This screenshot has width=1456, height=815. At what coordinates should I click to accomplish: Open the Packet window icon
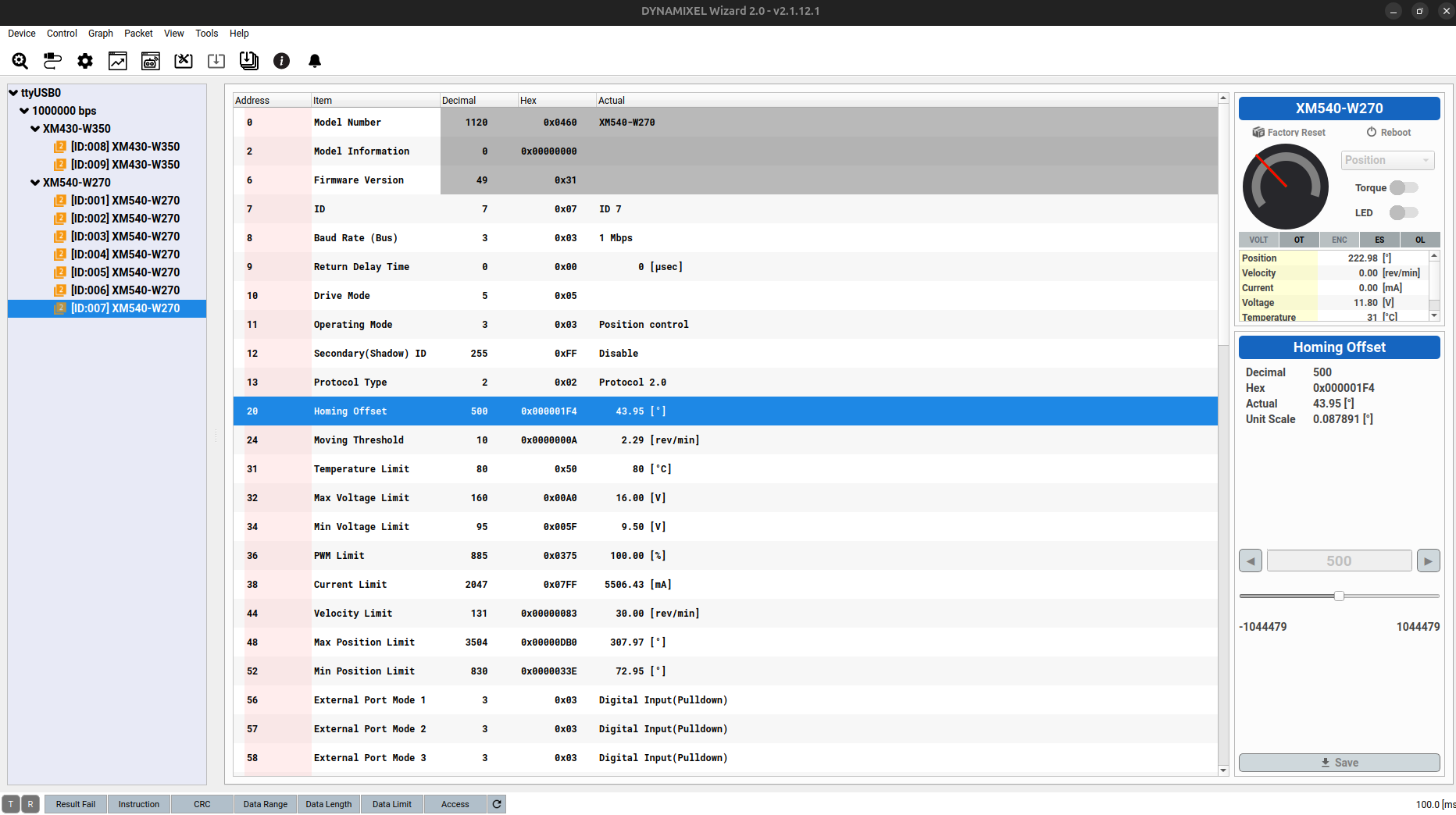[x=151, y=61]
